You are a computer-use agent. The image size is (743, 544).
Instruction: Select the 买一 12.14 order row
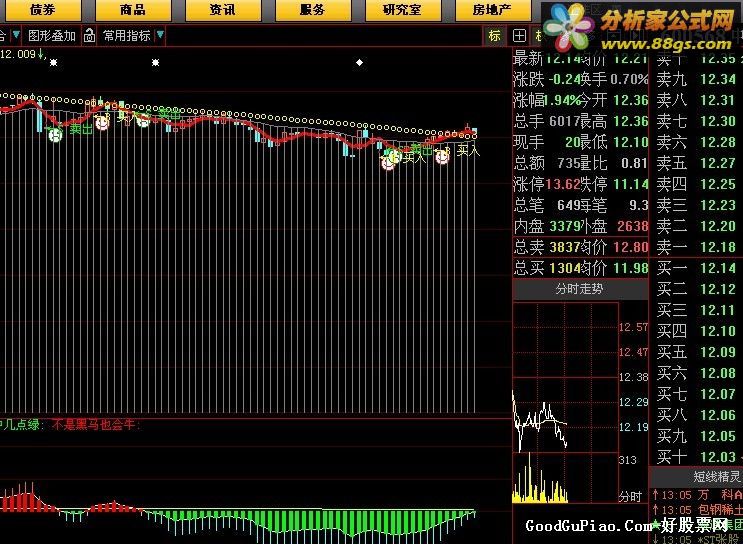[x=697, y=268]
